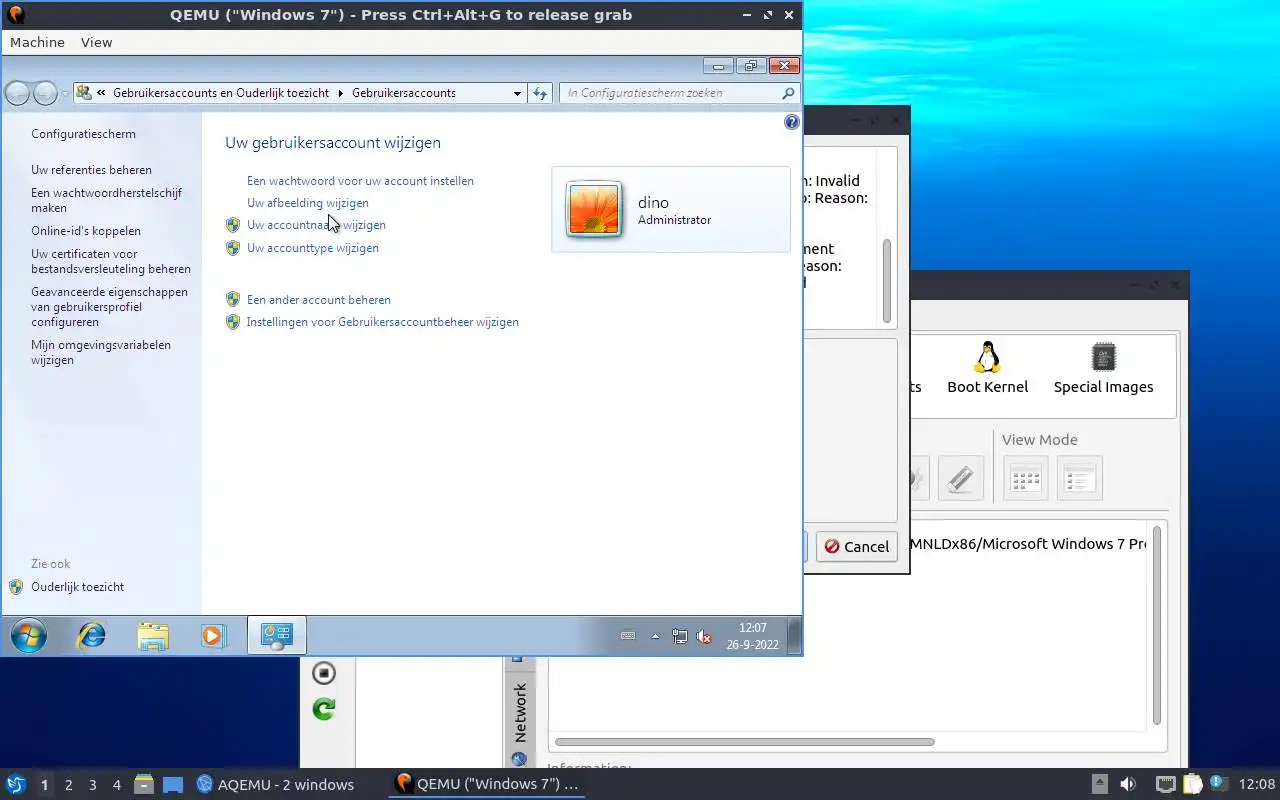This screenshot has width=1280, height=800.
Task: Click Uw accountnaam wijzigen
Action: point(316,225)
